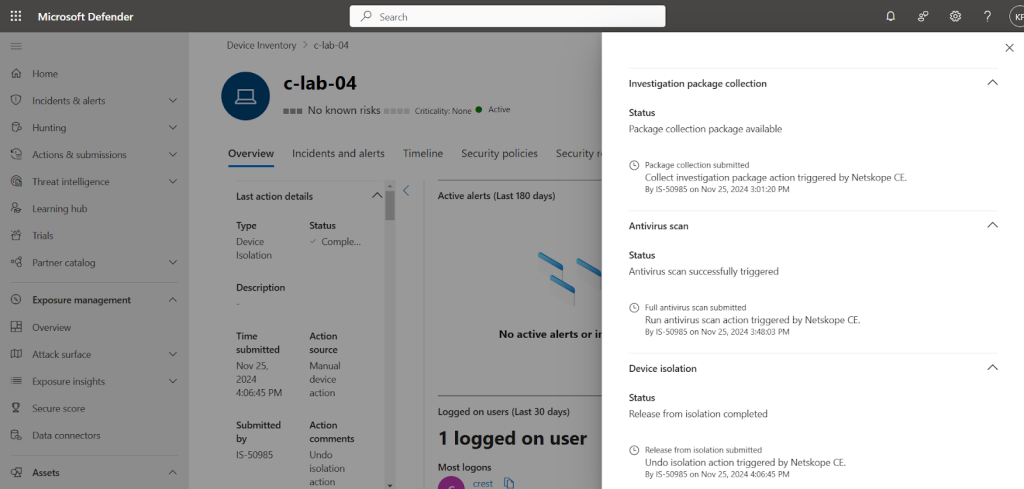
Task: Open the help question mark icon
Action: point(987,16)
